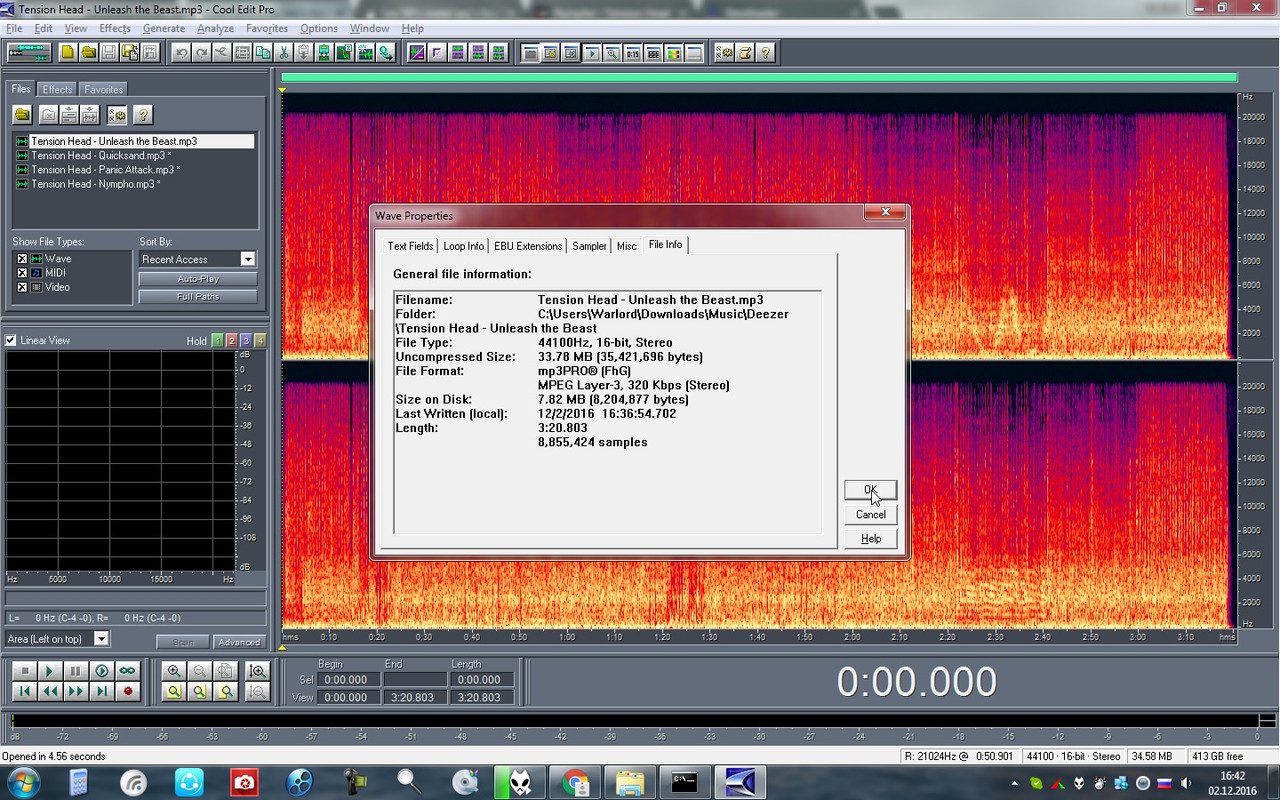Click Help in Wave Properties dialog
Screen dimensions: 1280x800
[x=871, y=538]
